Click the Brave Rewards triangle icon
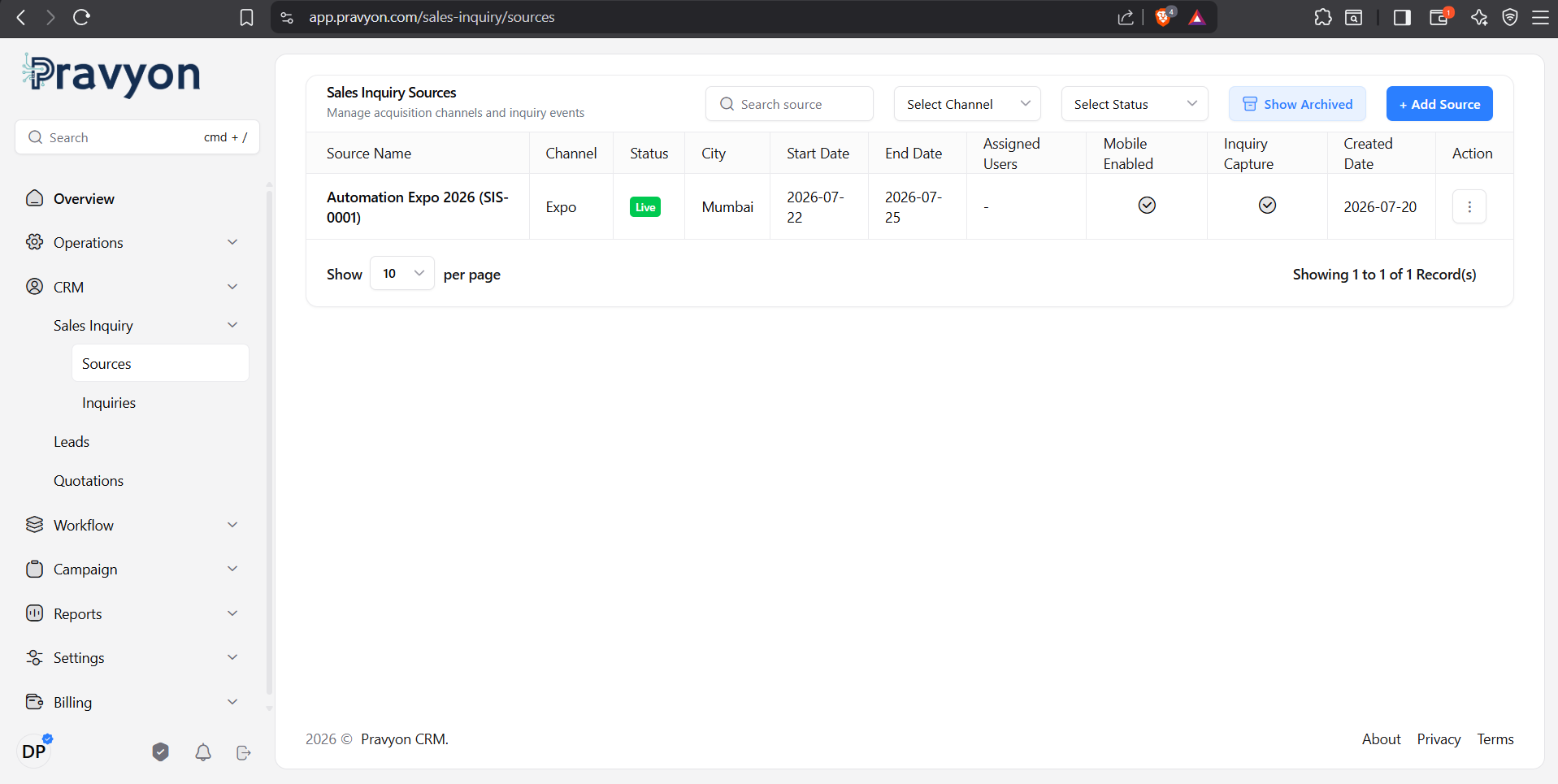Screen dimensions: 1558x784 pos(1196,17)
